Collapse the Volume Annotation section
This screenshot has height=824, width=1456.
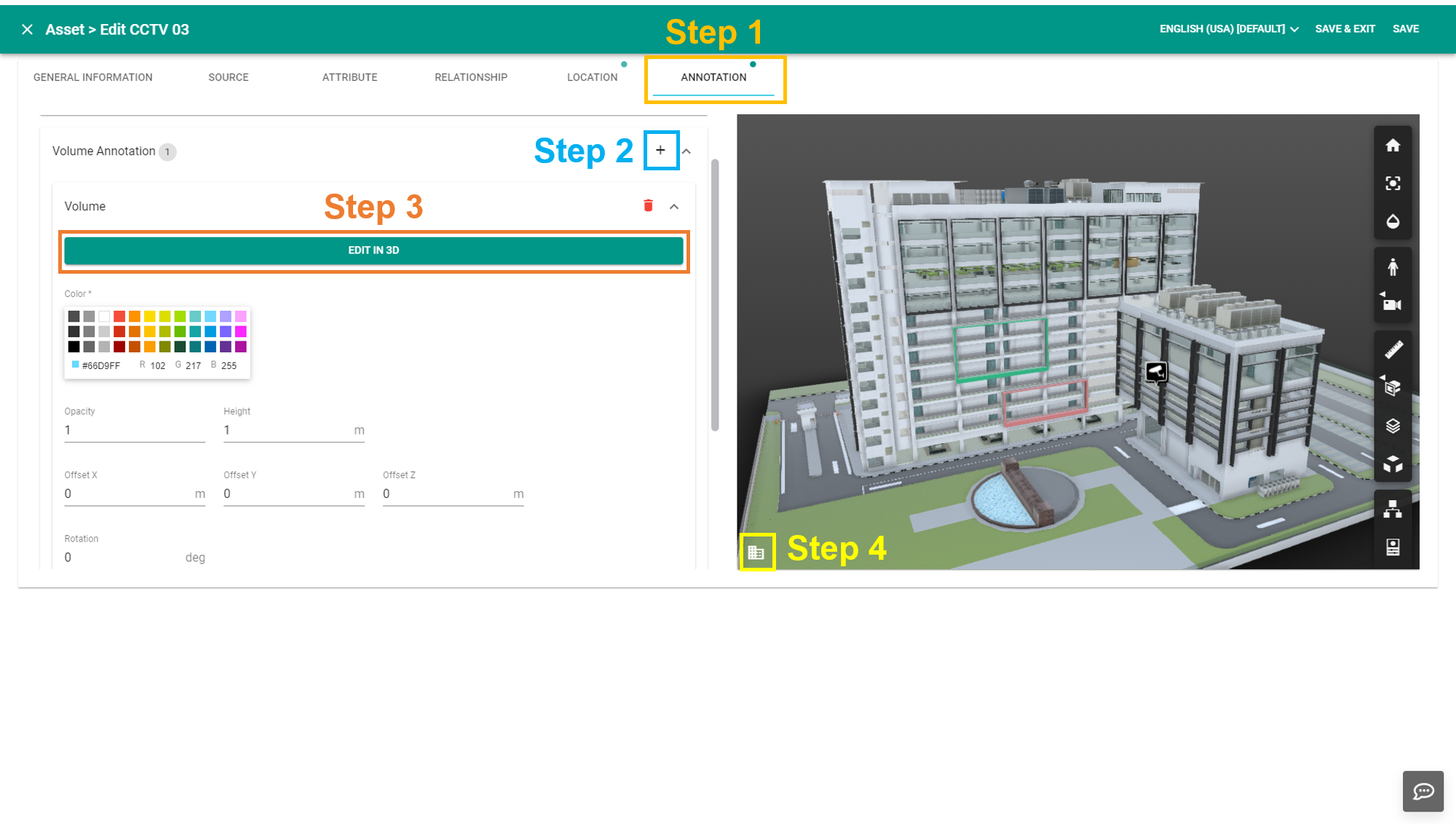pyautogui.click(x=687, y=151)
